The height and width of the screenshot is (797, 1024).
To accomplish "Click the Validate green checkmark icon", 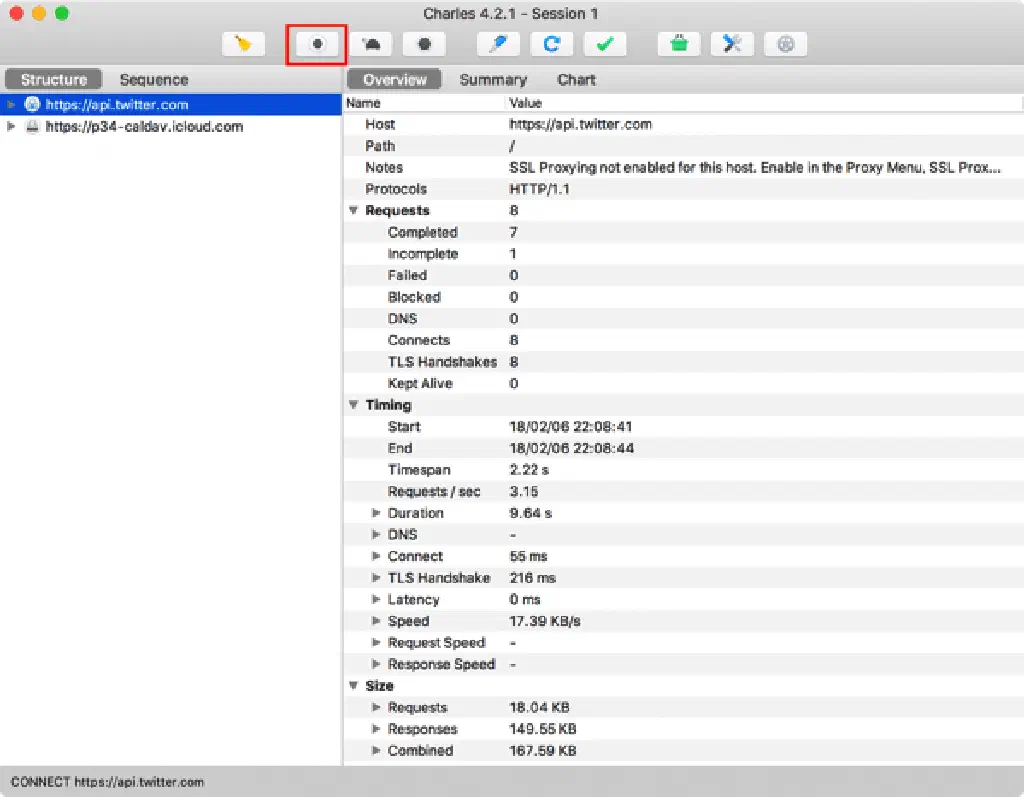I will coord(604,44).
